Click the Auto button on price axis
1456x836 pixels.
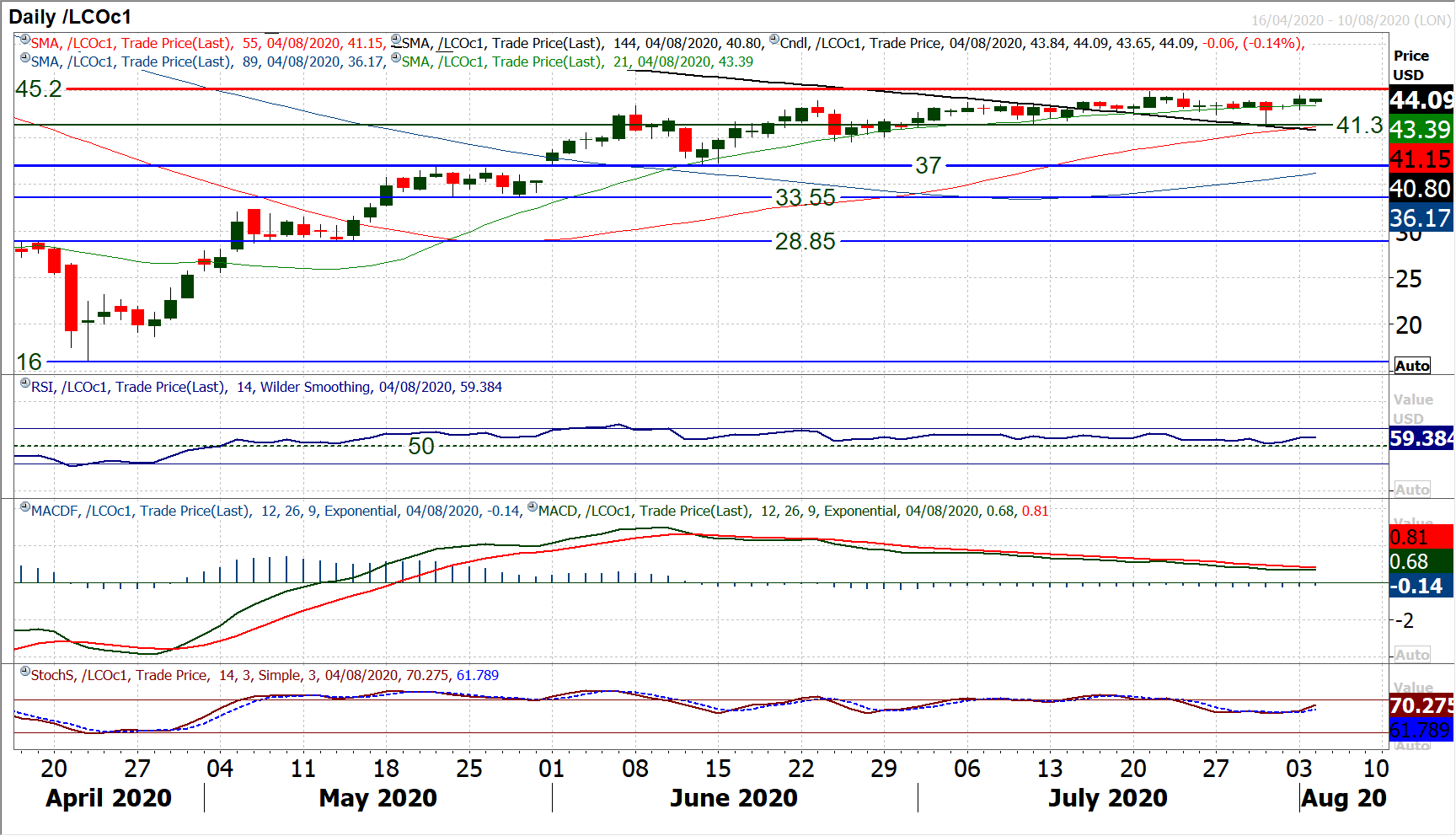tap(1412, 366)
